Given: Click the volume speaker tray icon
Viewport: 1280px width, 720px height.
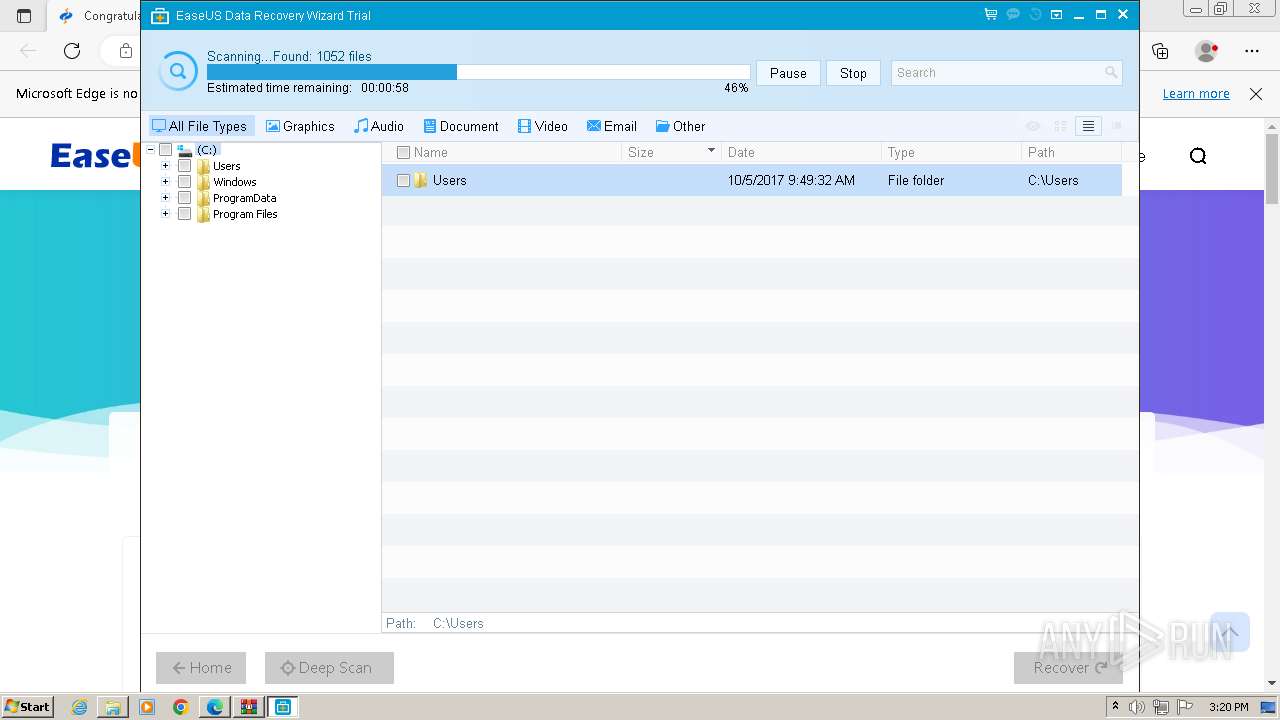Looking at the screenshot, I should click(1137, 707).
